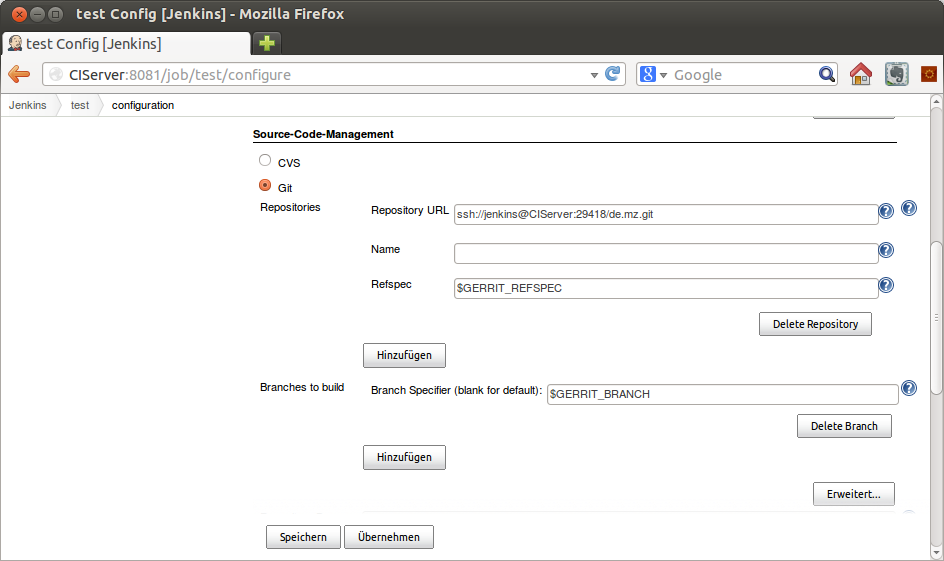This screenshot has width=944, height=561.
Task: Open the URL bar history dropdown
Action: 594,75
